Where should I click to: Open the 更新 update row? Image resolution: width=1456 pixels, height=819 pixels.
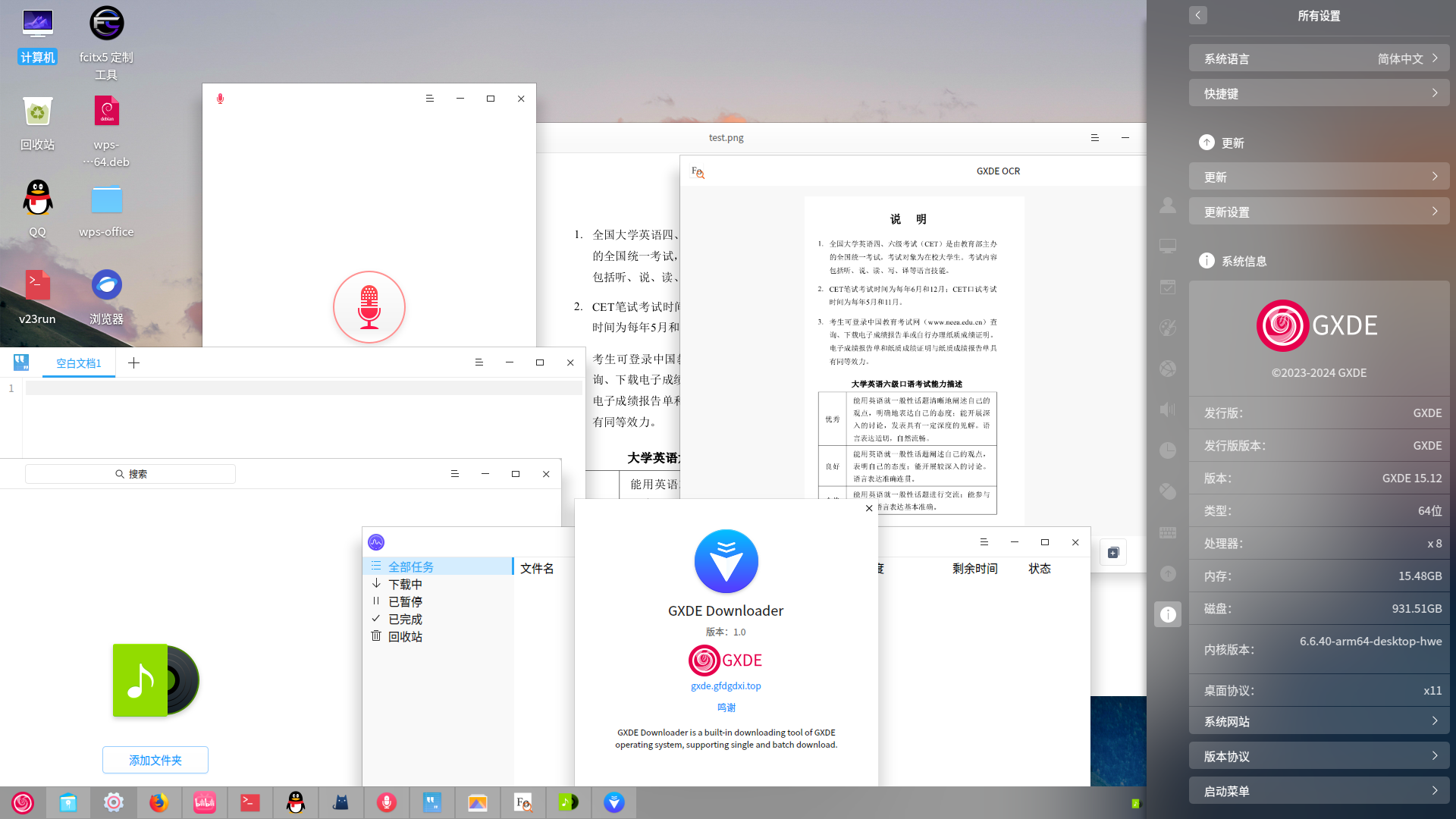tap(1319, 177)
